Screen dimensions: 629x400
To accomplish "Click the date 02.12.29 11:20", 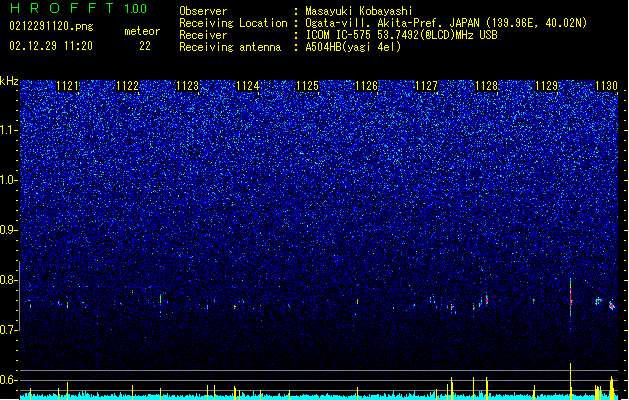I will click(51, 46).
